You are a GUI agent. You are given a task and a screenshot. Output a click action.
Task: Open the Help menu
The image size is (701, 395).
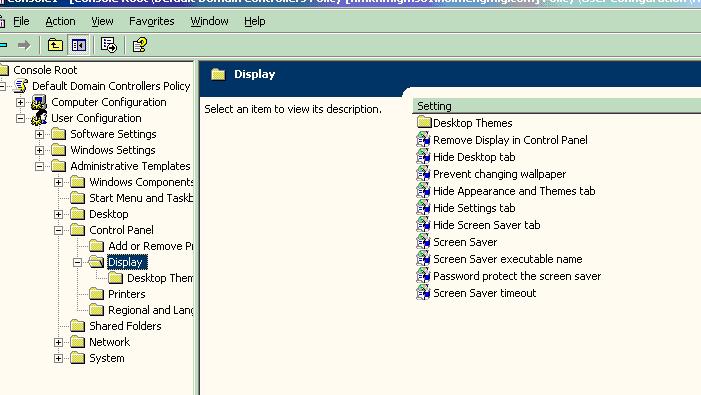pos(254,21)
